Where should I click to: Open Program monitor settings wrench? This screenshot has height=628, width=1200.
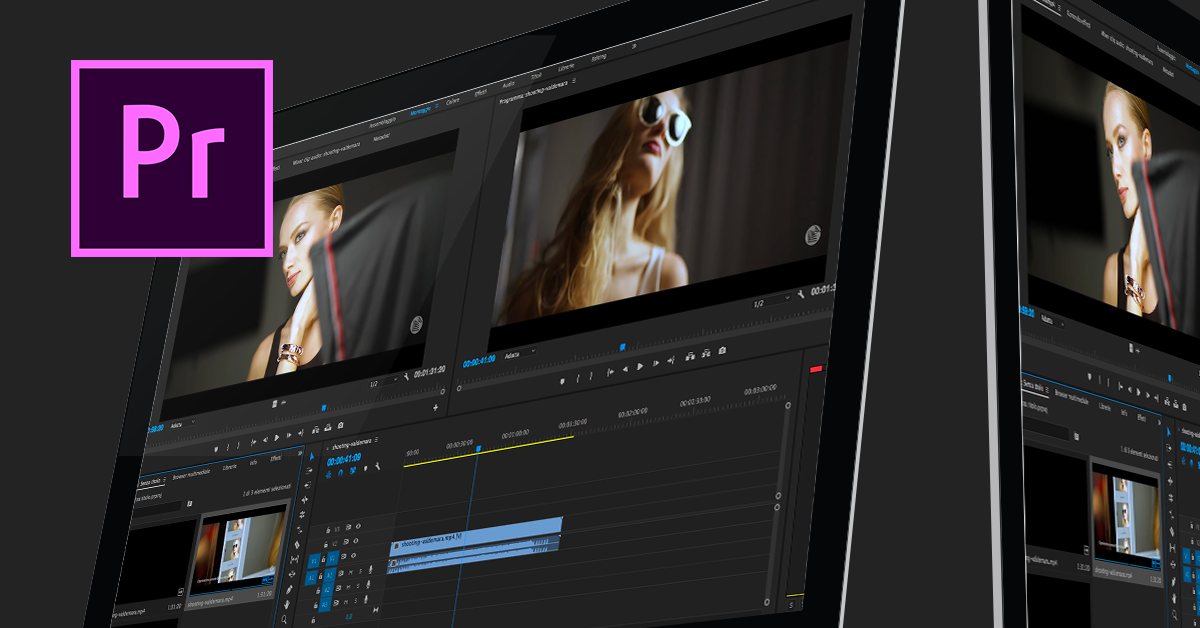tap(803, 296)
